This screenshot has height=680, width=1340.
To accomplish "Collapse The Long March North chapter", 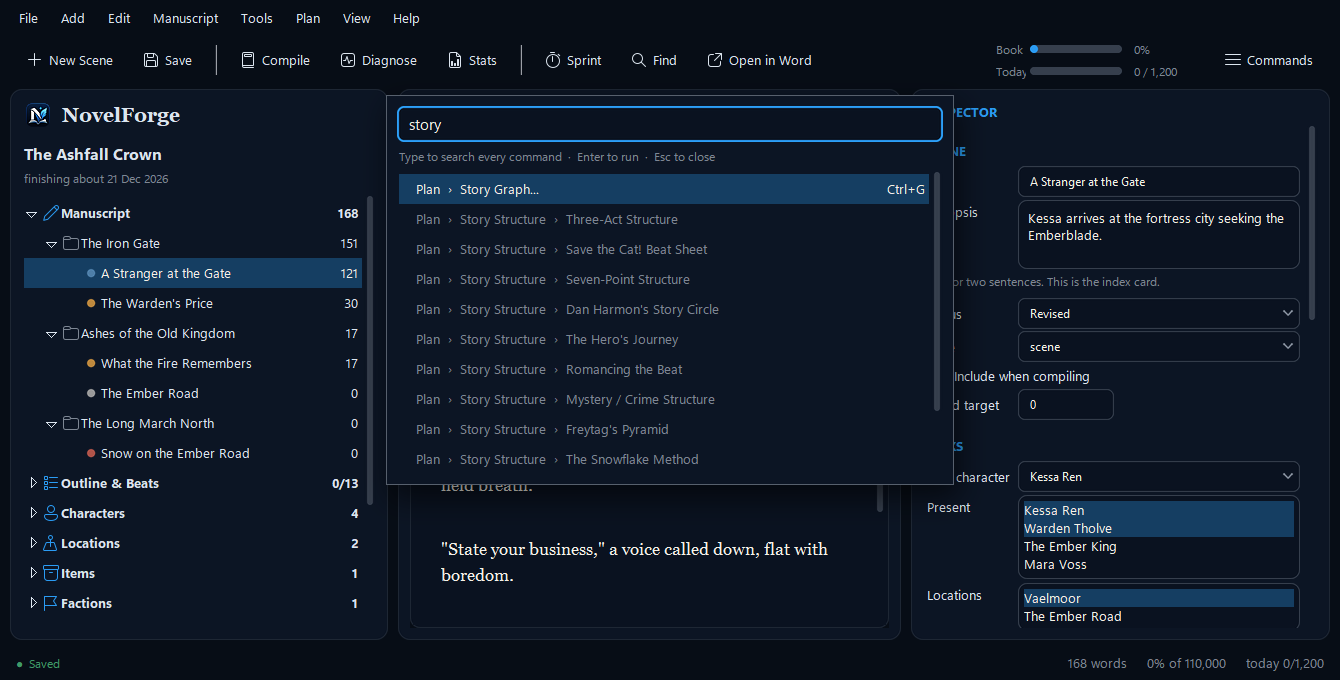I will click(x=52, y=424).
